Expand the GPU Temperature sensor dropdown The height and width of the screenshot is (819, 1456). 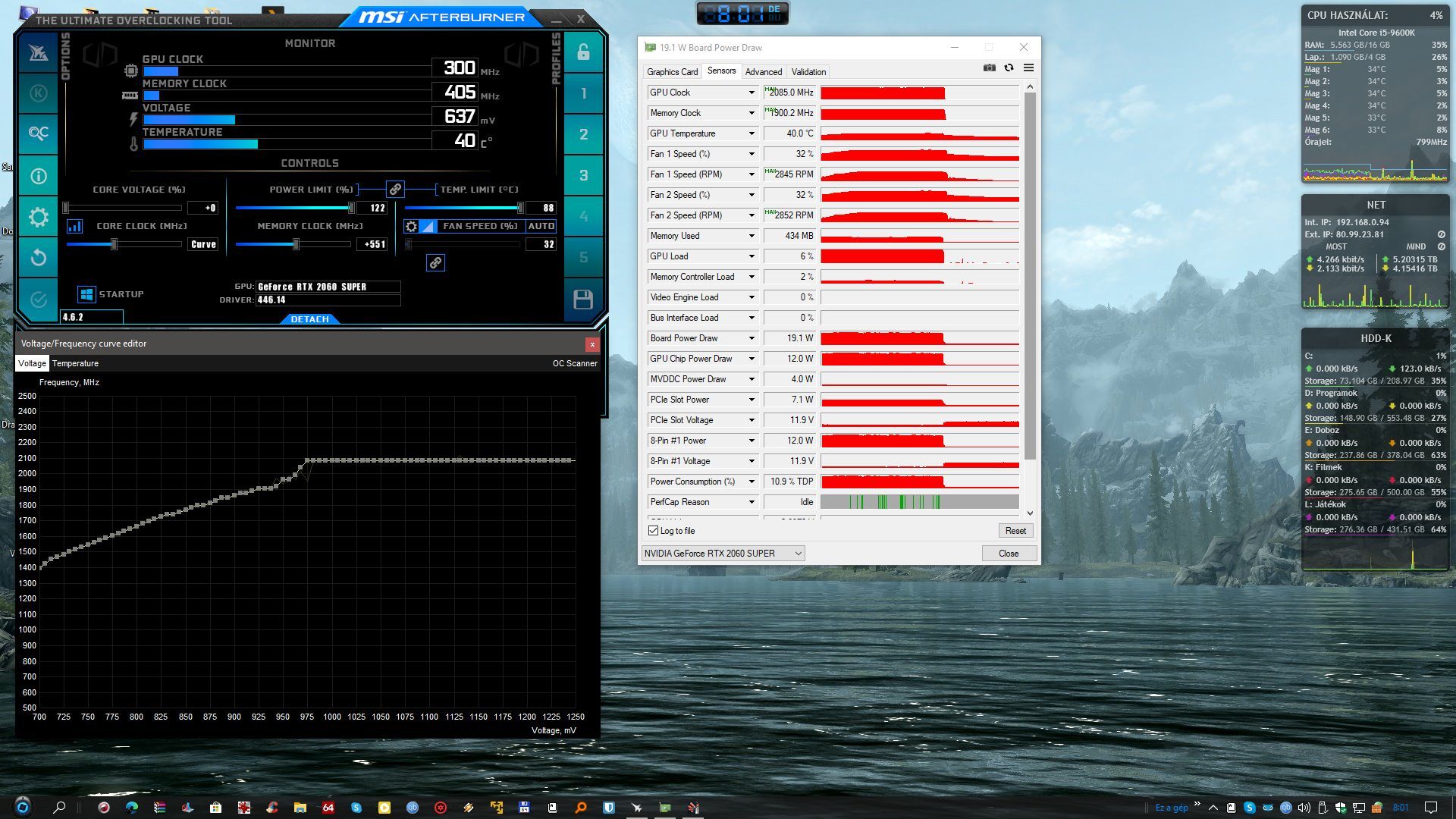click(752, 133)
